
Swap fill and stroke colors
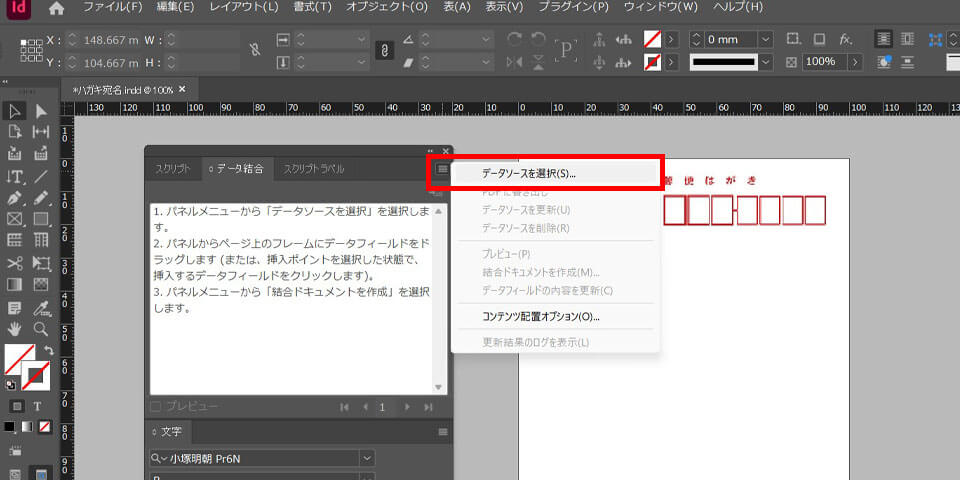tap(47, 350)
